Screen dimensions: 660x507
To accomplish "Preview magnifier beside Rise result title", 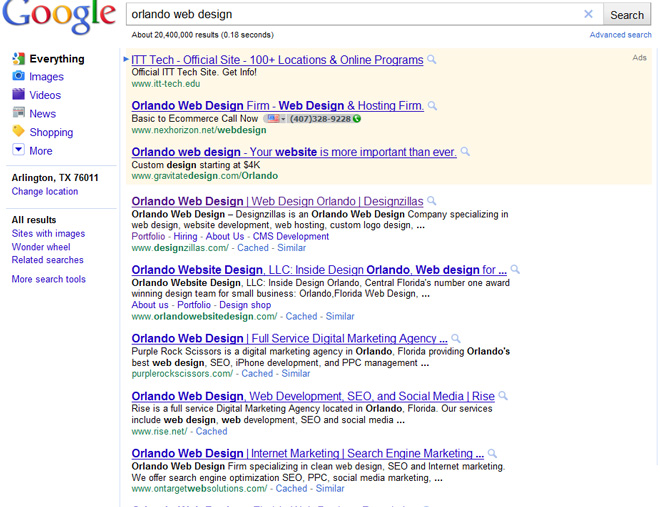I will [503, 396].
